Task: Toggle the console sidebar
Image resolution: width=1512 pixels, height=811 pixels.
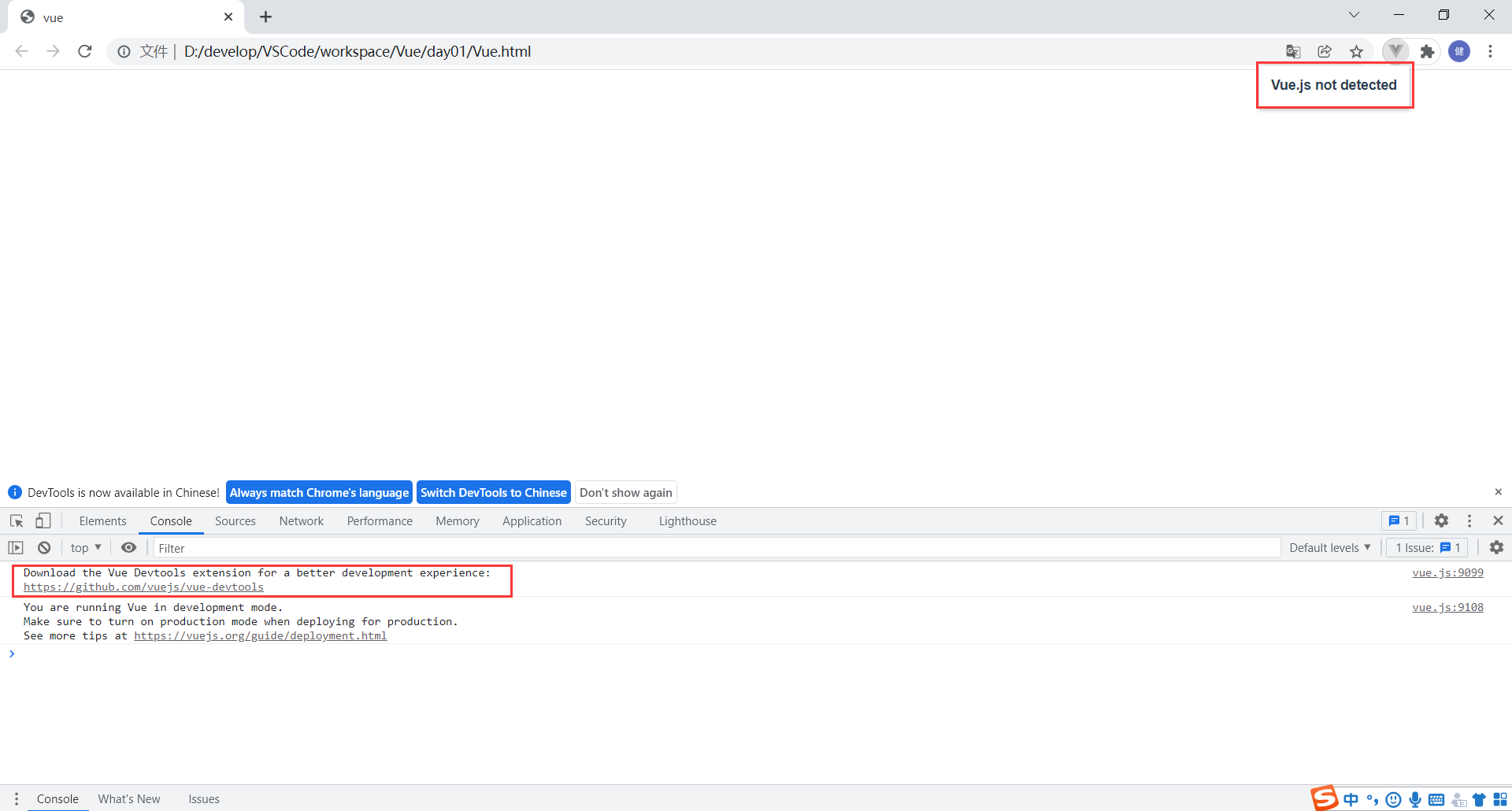Action: [16, 547]
